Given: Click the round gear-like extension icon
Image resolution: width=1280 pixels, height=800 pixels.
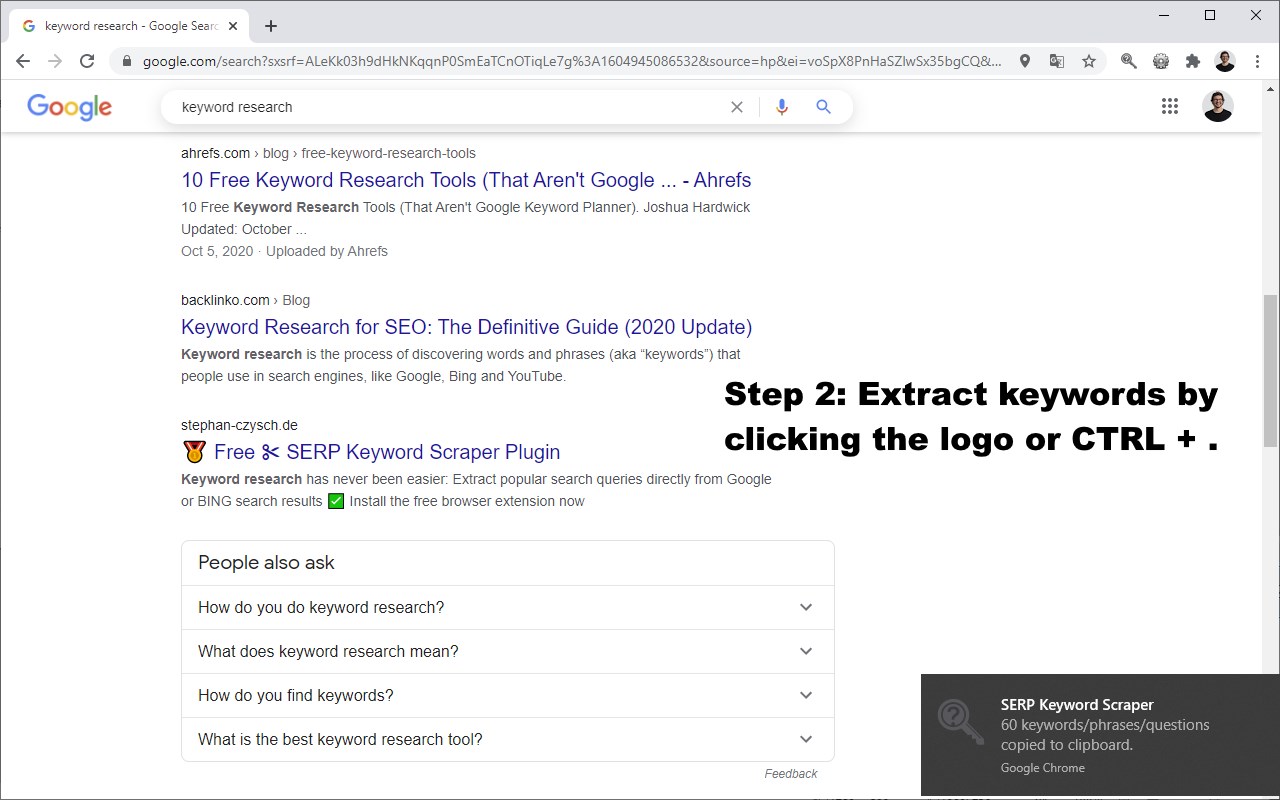Looking at the screenshot, I should point(1161,61).
